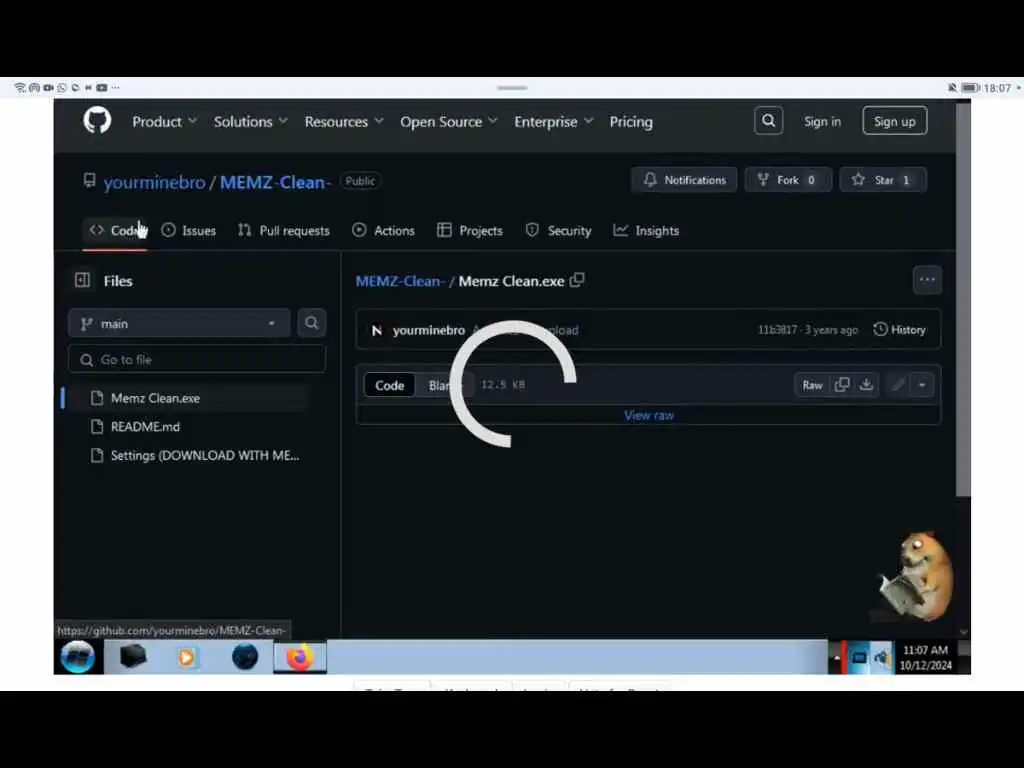
Task: Open the edit options dropdown arrow
Action: (x=921, y=385)
